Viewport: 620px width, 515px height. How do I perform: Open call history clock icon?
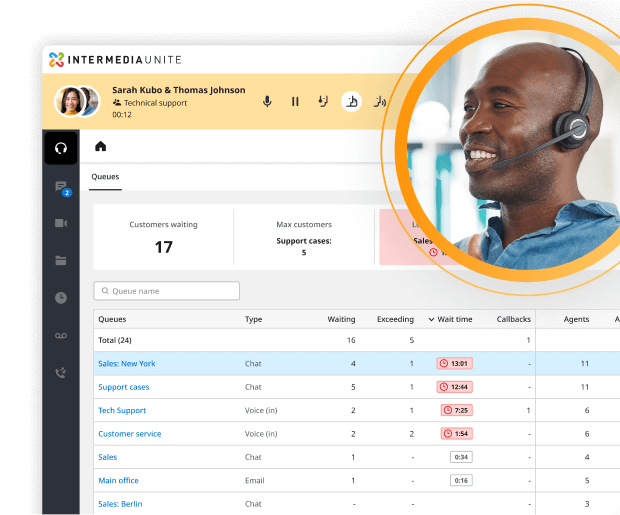(x=61, y=298)
